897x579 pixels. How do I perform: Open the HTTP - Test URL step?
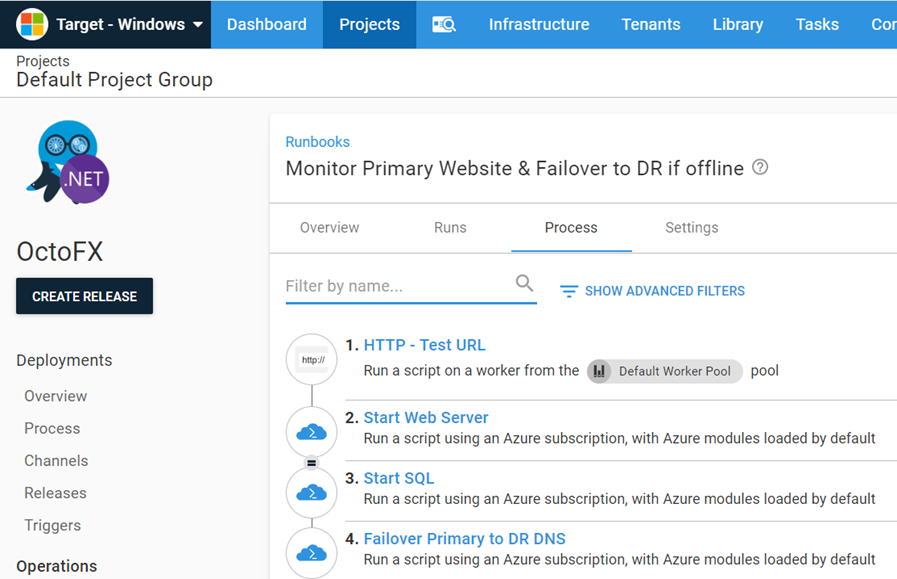tap(424, 345)
